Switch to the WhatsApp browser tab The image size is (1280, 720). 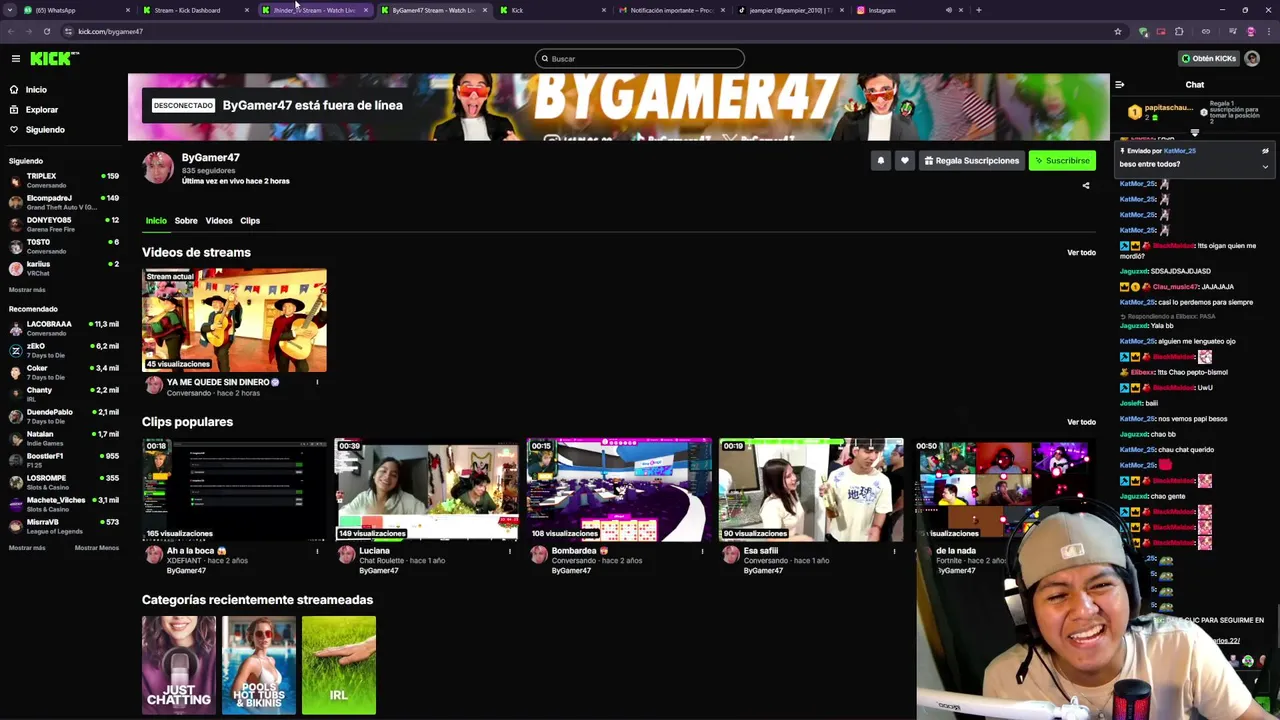coord(75,10)
